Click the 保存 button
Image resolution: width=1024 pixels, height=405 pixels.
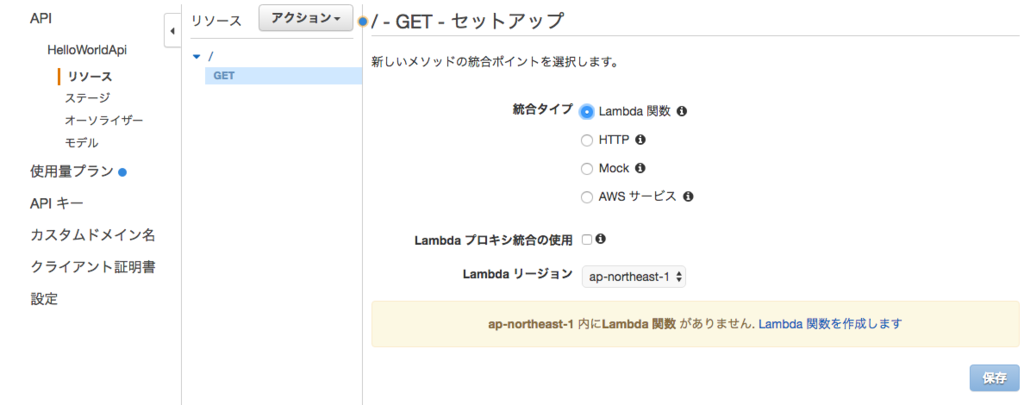click(994, 378)
